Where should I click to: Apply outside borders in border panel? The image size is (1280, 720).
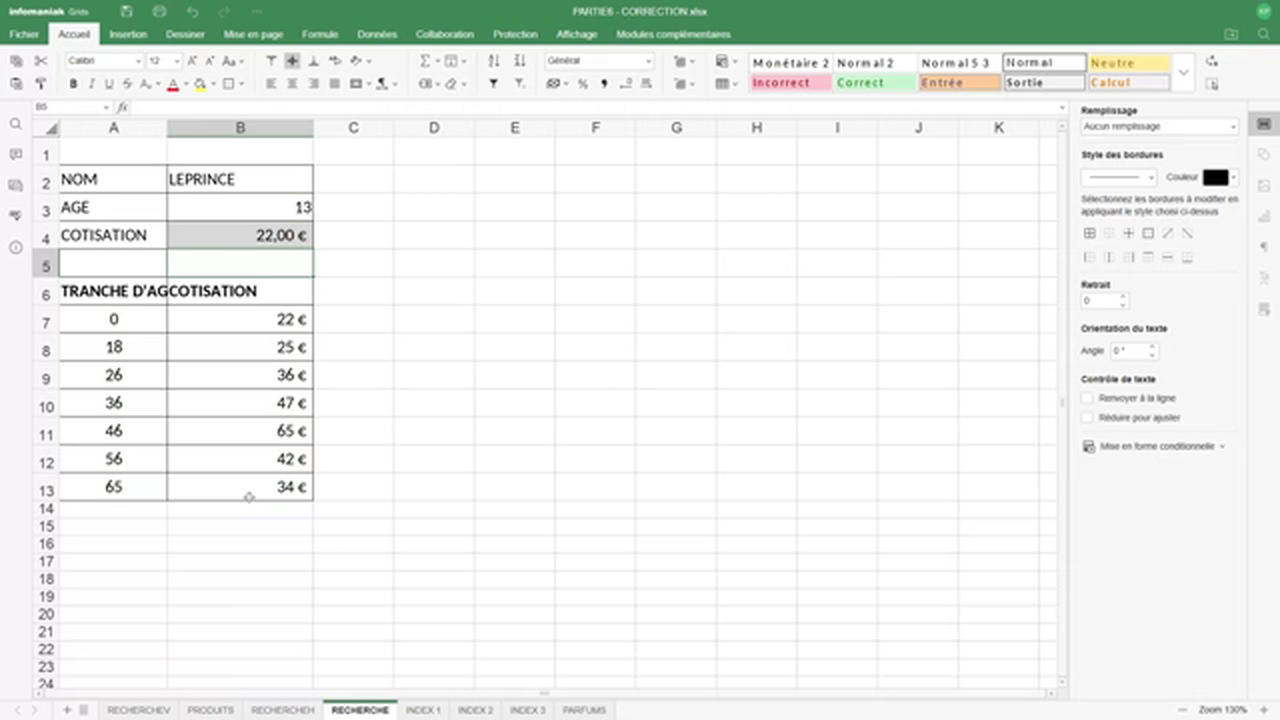click(x=1148, y=233)
